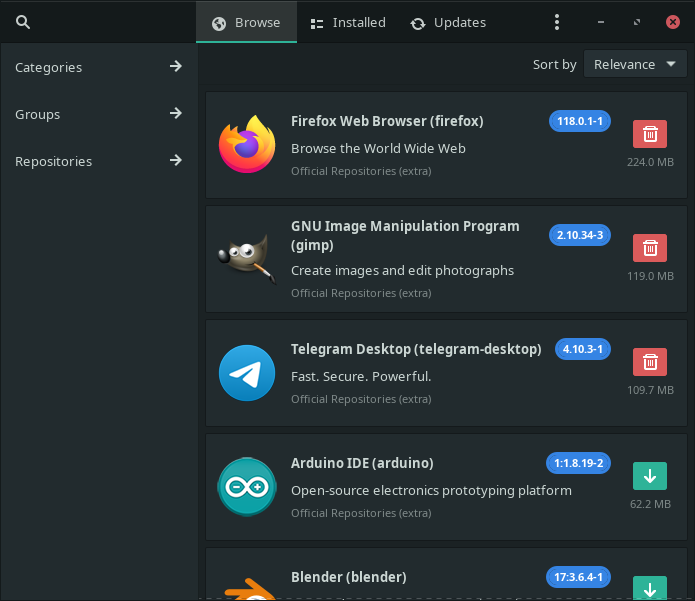Click the 119.0 MB size label
695x601 pixels.
pos(650,276)
